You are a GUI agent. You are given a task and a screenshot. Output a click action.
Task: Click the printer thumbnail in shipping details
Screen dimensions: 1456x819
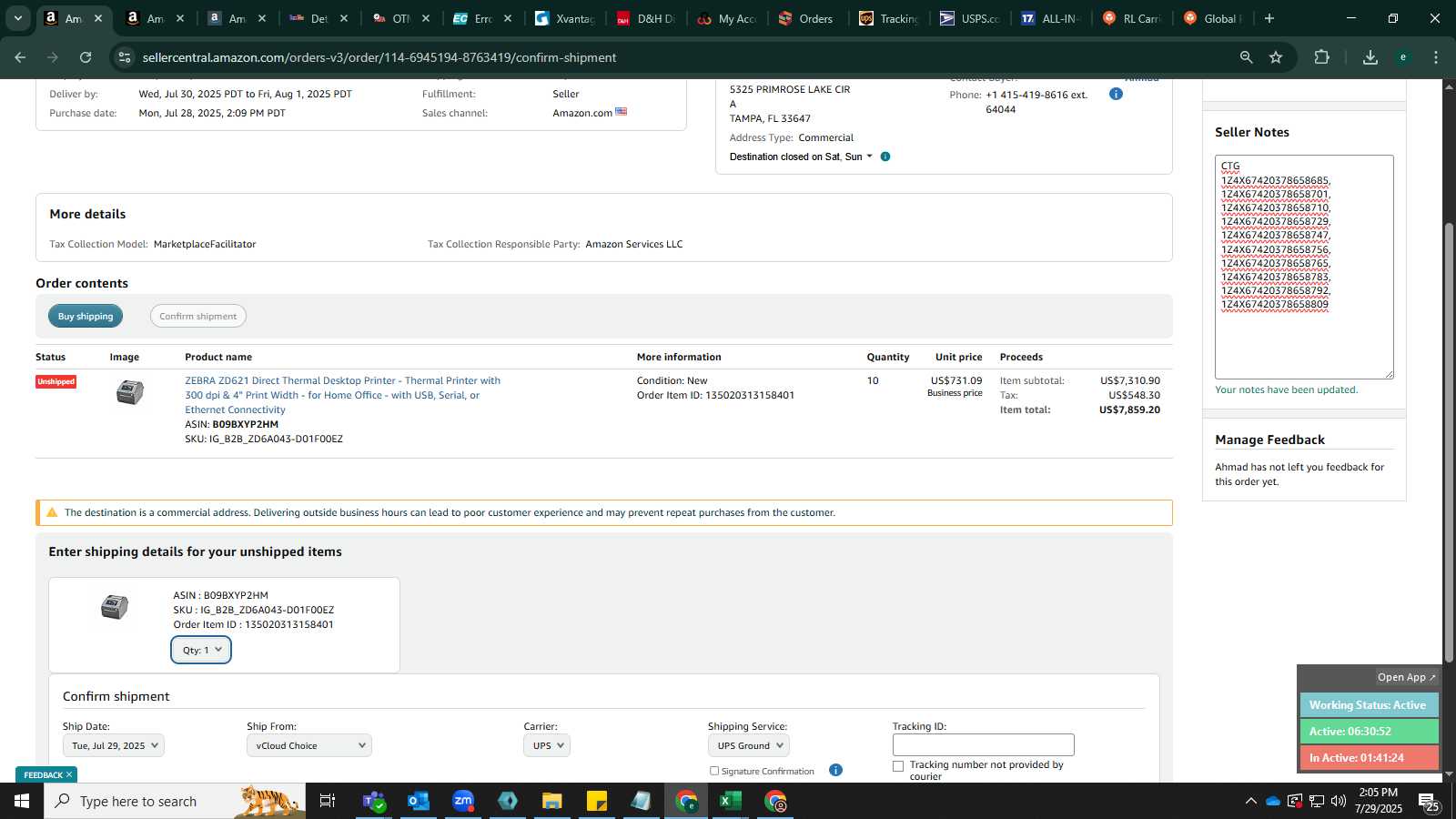115,607
